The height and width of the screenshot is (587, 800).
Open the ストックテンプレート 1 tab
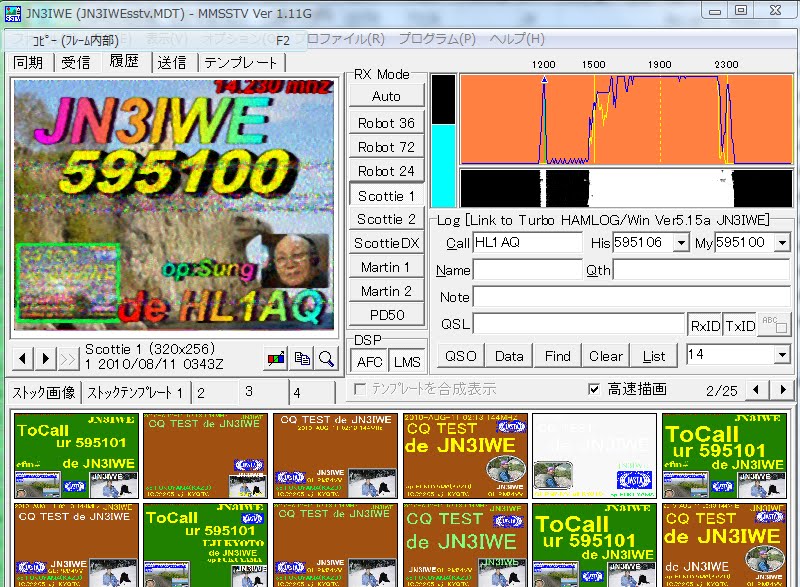coord(135,393)
